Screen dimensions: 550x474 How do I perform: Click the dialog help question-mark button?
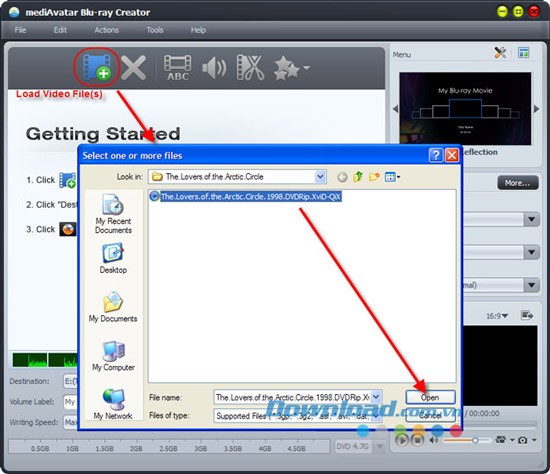[436, 155]
